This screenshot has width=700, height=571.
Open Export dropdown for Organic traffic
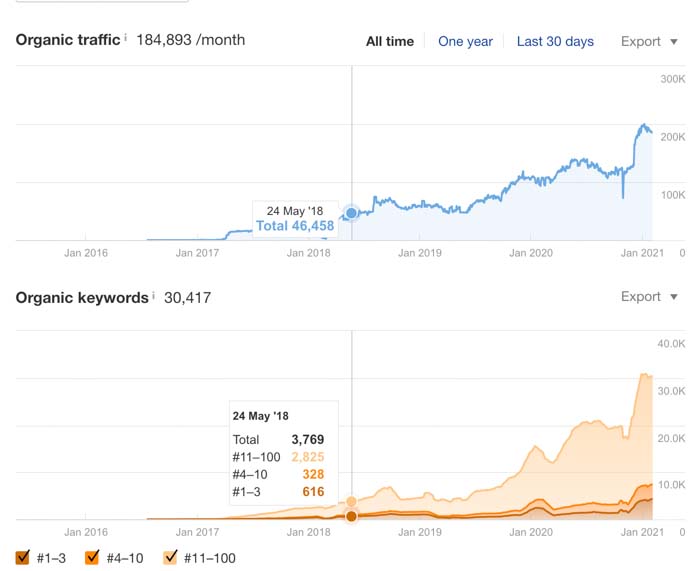tap(650, 42)
